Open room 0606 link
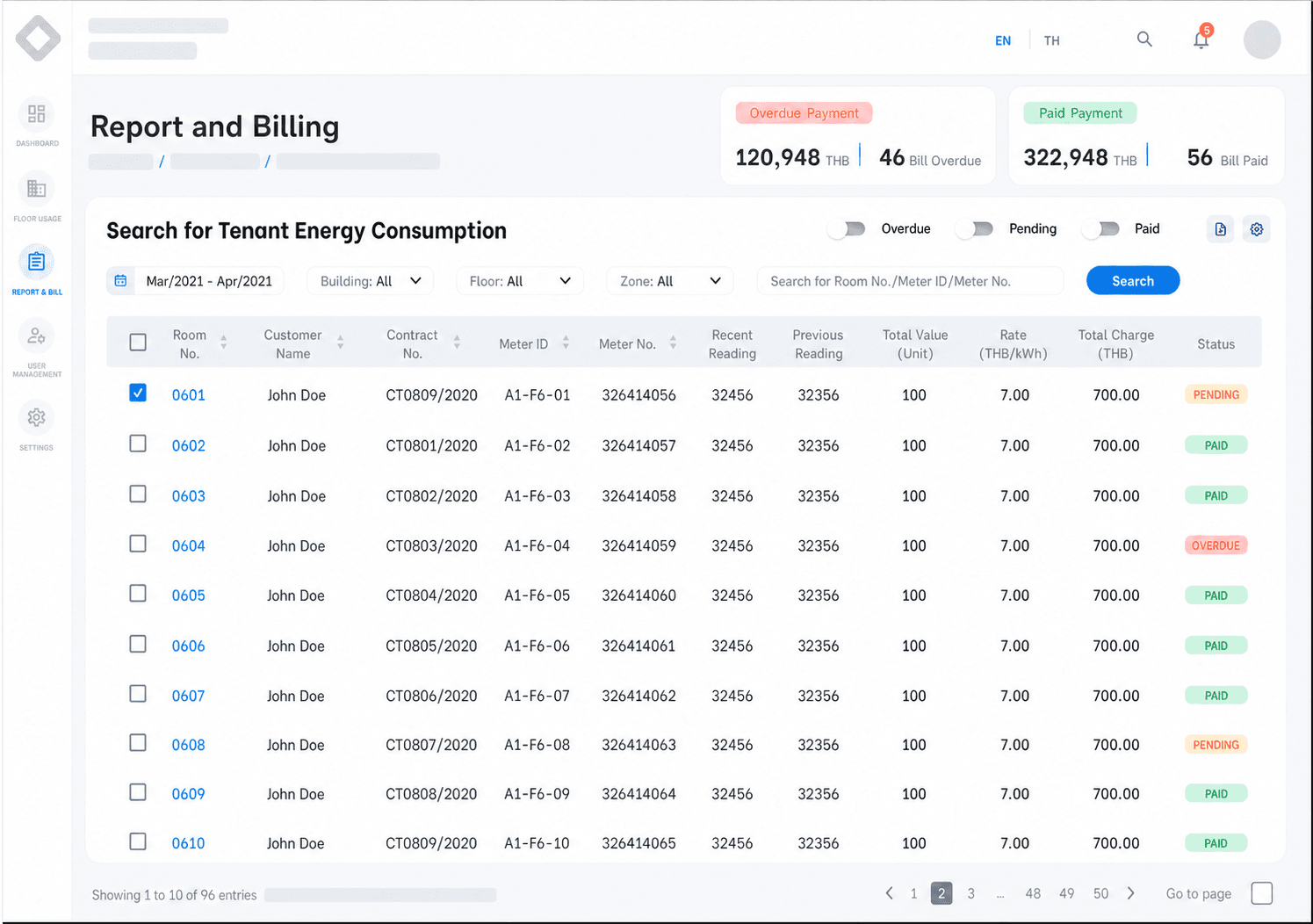 [189, 646]
